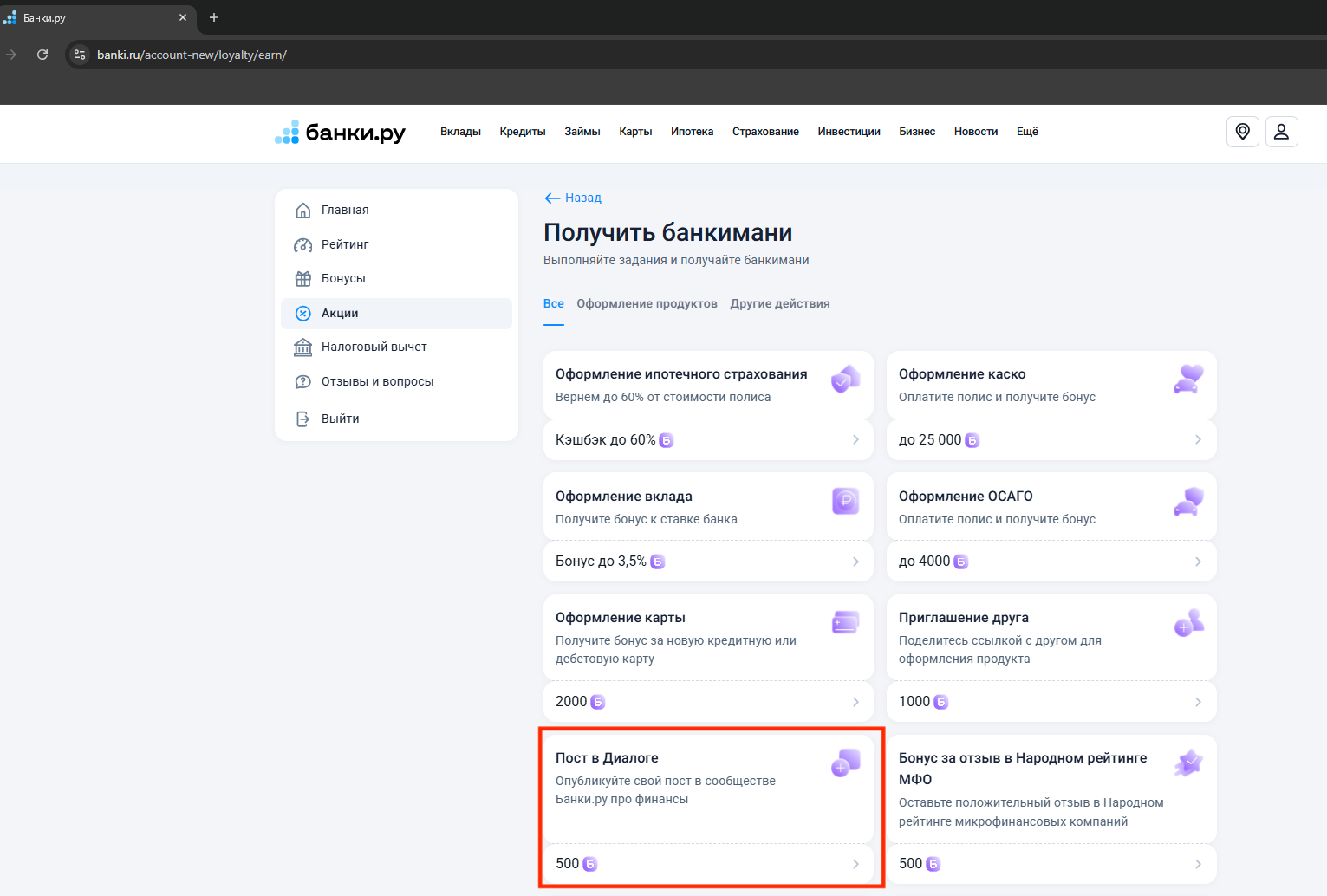The height and width of the screenshot is (896, 1327).
Task: Open Бизнес in top navigation
Action: point(917,132)
